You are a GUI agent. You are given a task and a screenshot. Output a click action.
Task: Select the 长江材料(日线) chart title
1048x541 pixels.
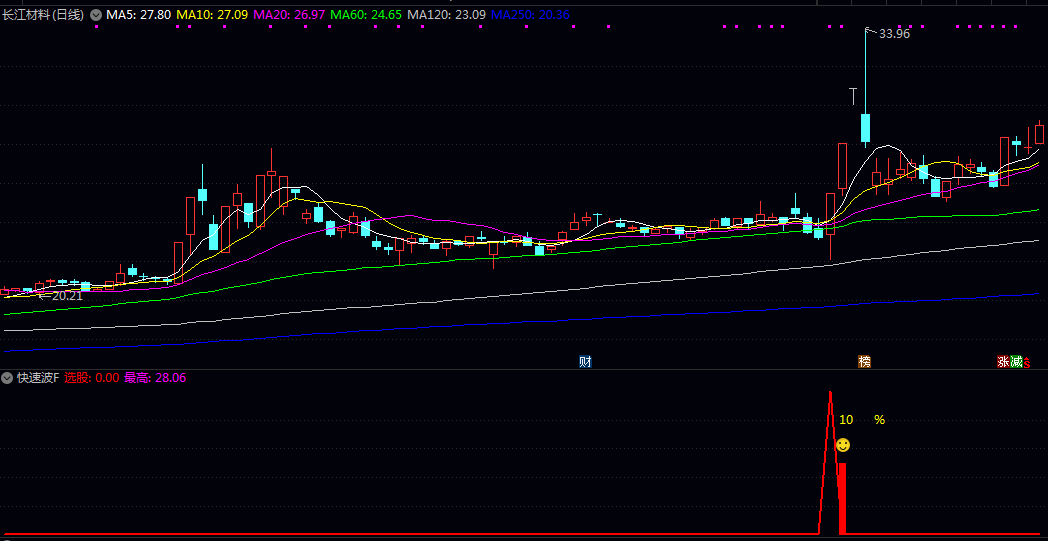43,14
